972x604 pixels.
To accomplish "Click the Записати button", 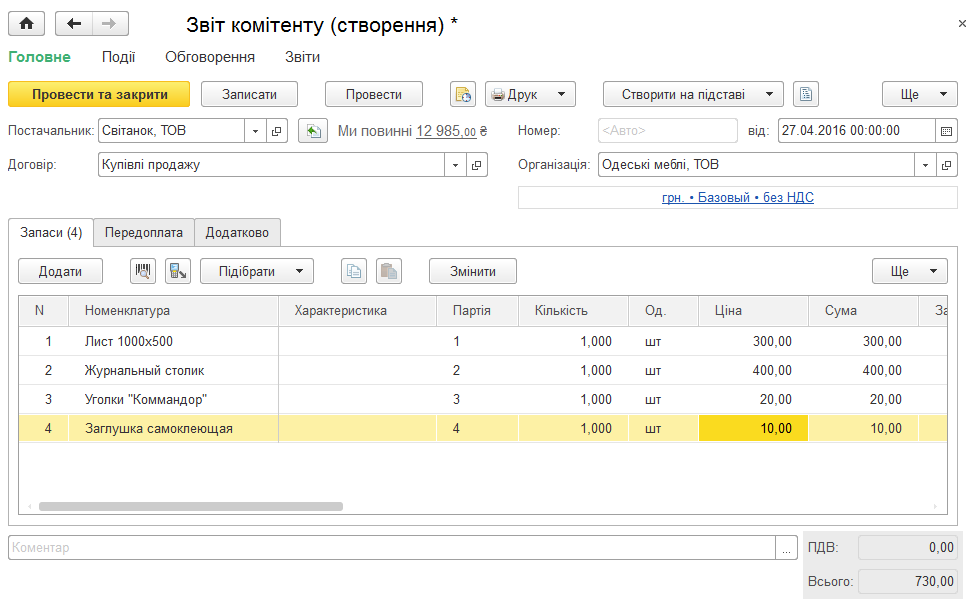I will coord(249,94).
